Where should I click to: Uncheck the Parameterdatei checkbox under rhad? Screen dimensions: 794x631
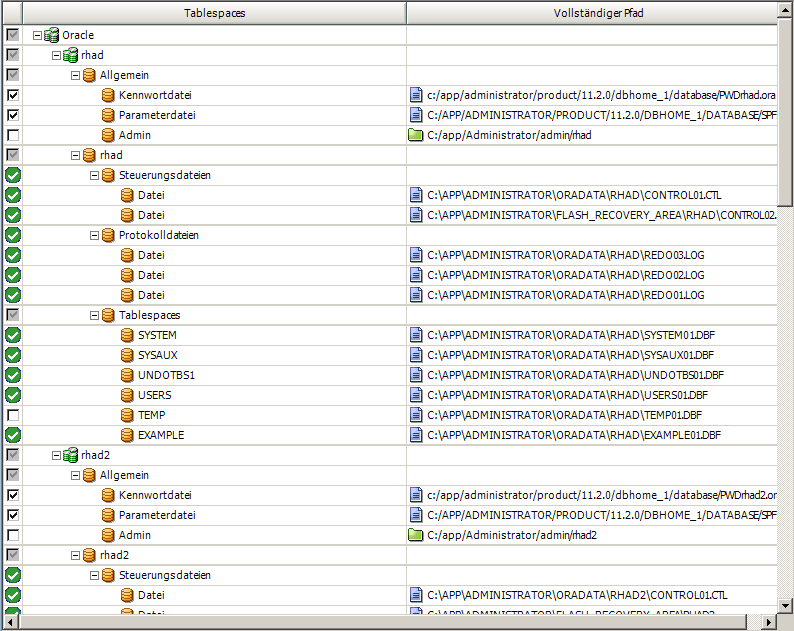pos(13,115)
